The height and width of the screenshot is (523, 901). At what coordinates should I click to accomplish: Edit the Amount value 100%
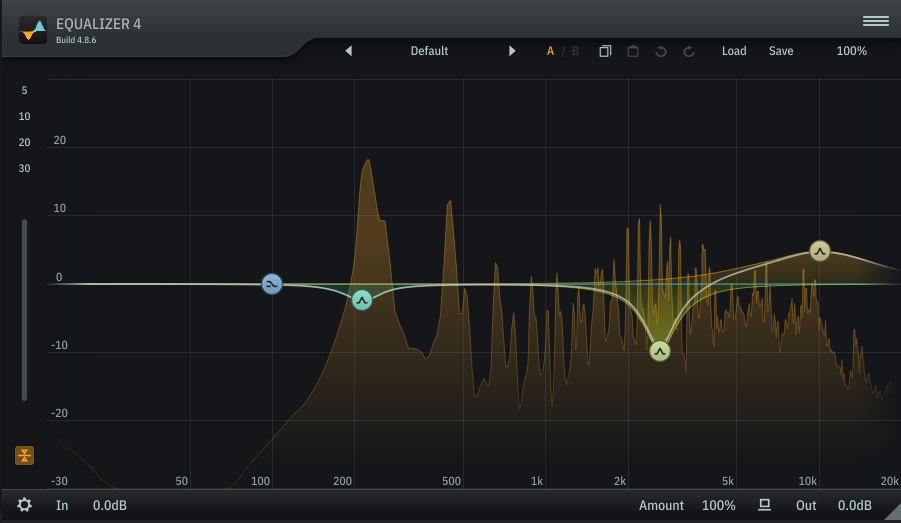(x=718, y=506)
